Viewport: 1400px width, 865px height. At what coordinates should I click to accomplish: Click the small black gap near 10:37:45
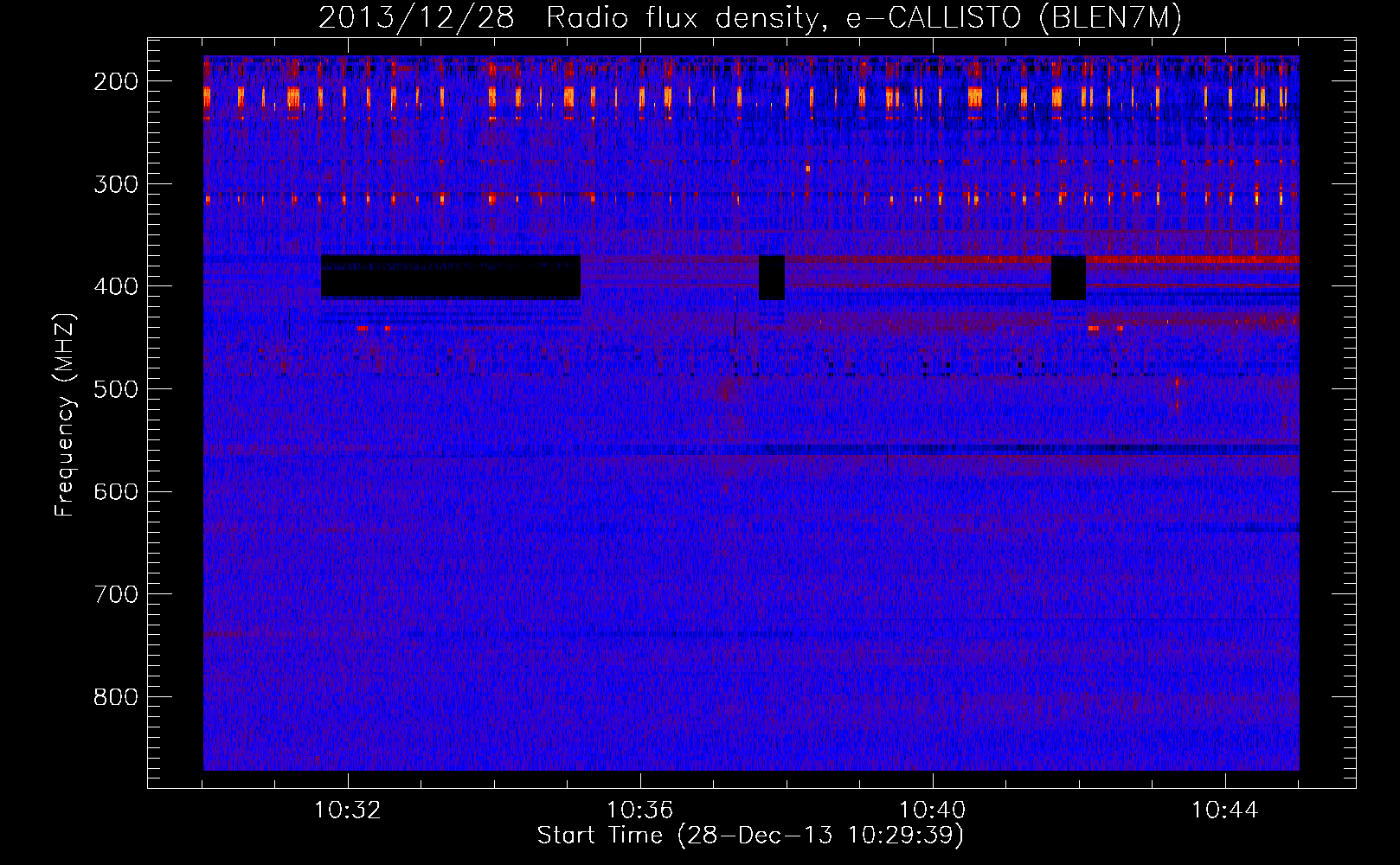coord(772,278)
